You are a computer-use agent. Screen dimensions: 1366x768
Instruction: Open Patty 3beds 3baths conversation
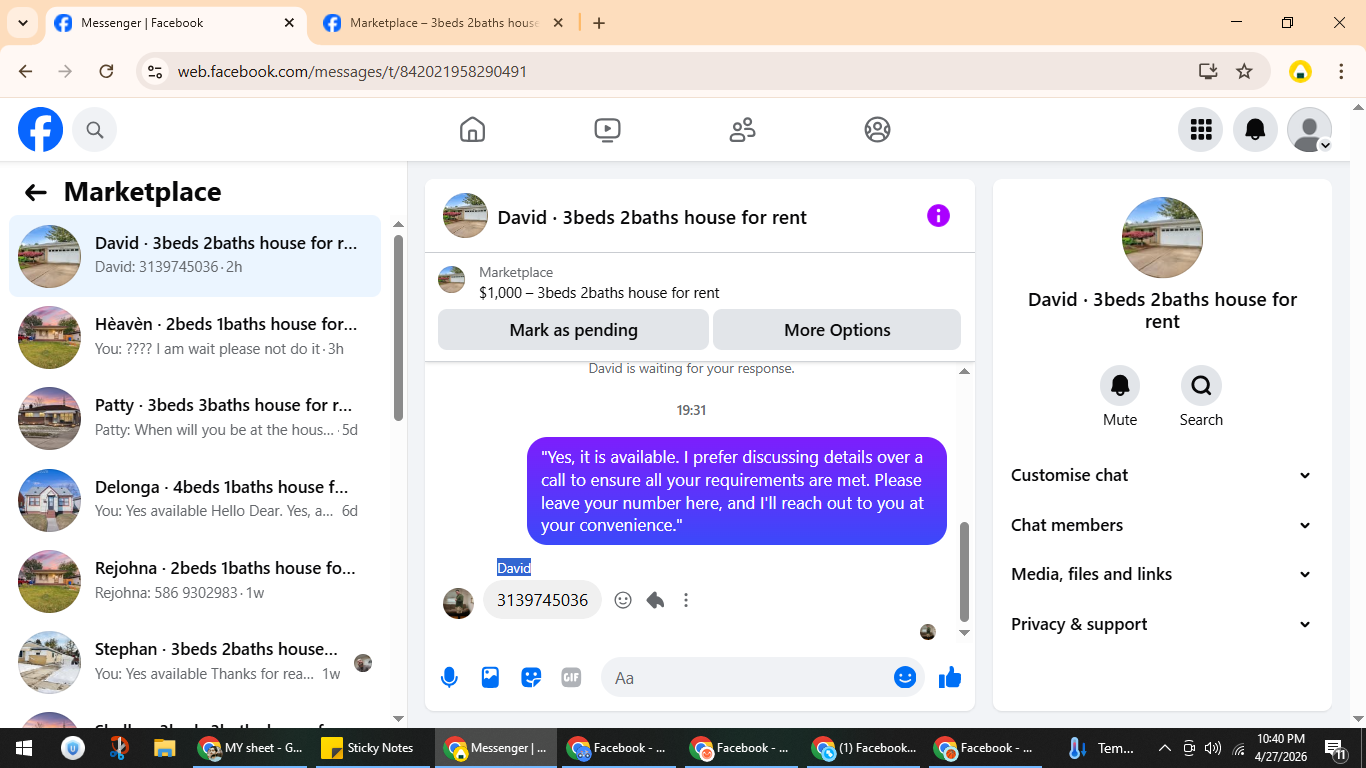coord(195,418)
